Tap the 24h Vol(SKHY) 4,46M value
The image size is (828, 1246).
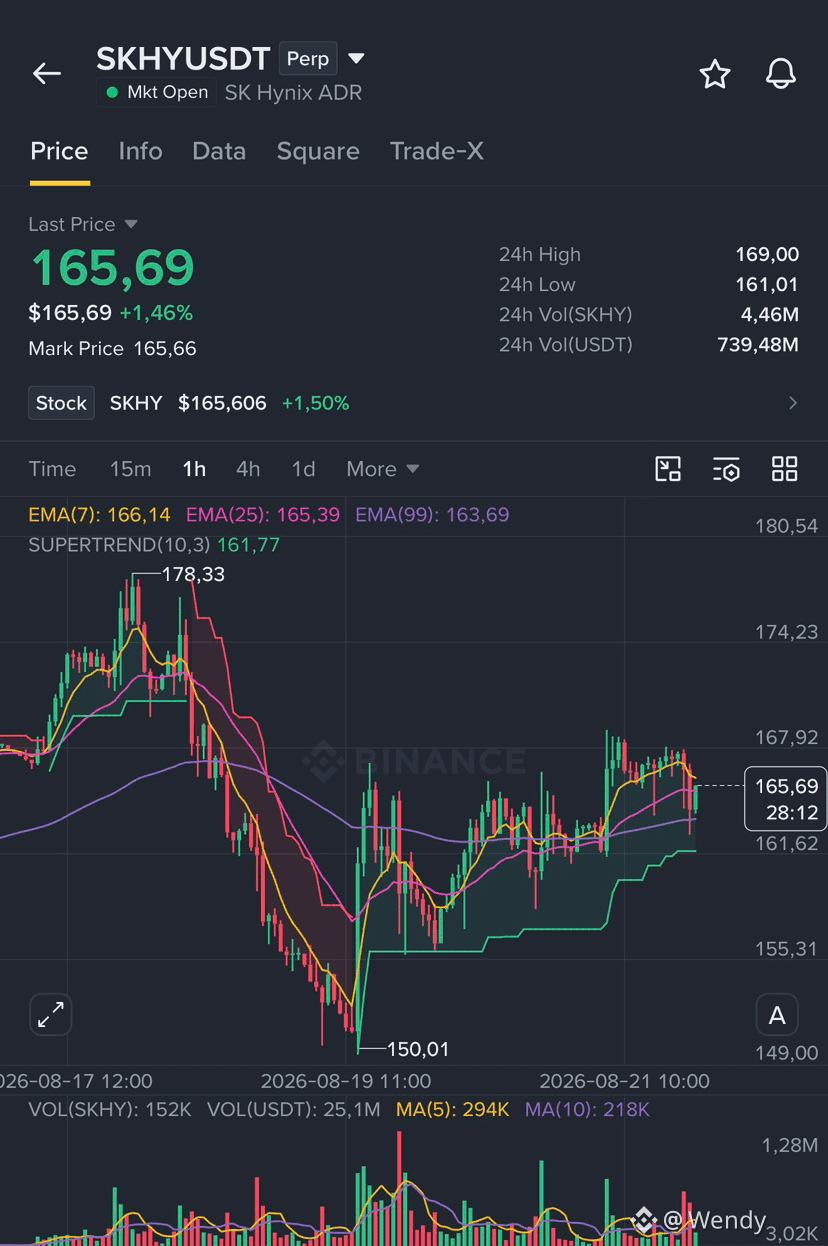tap(769, 314)
